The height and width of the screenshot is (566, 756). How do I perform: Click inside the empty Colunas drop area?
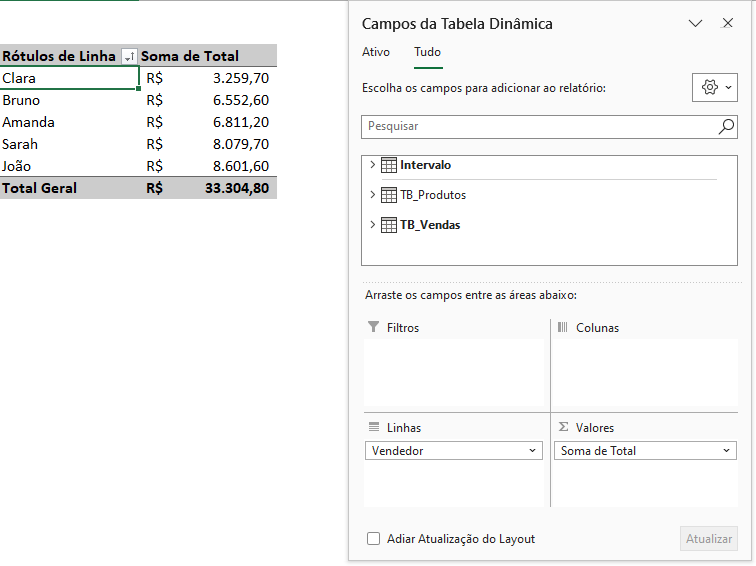[x=645, y=372]
